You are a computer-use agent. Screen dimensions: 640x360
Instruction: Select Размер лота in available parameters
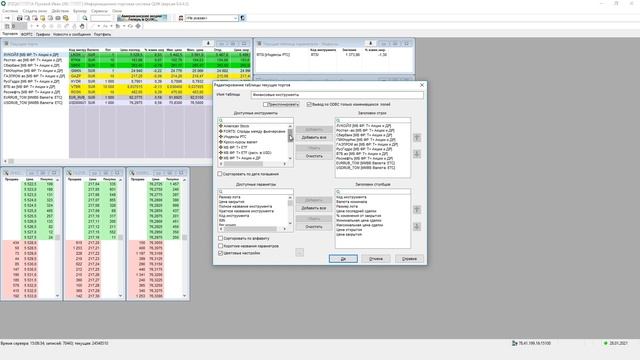click(x=230, y=197)
